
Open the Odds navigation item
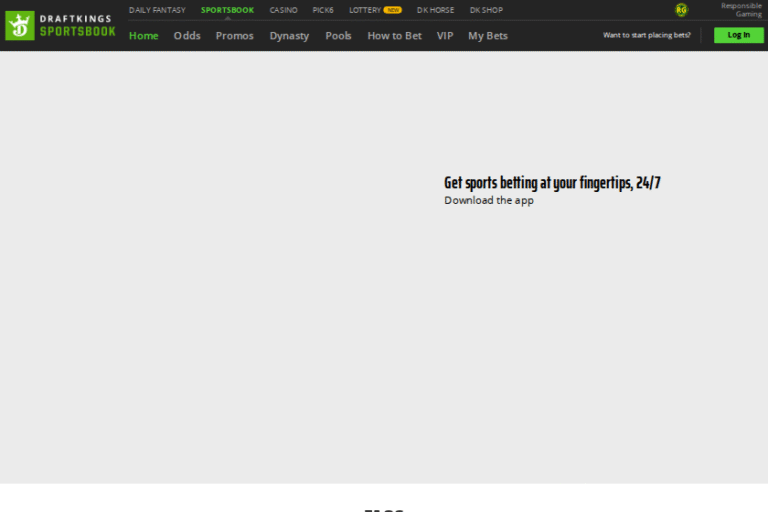click(x=187, y=36)
